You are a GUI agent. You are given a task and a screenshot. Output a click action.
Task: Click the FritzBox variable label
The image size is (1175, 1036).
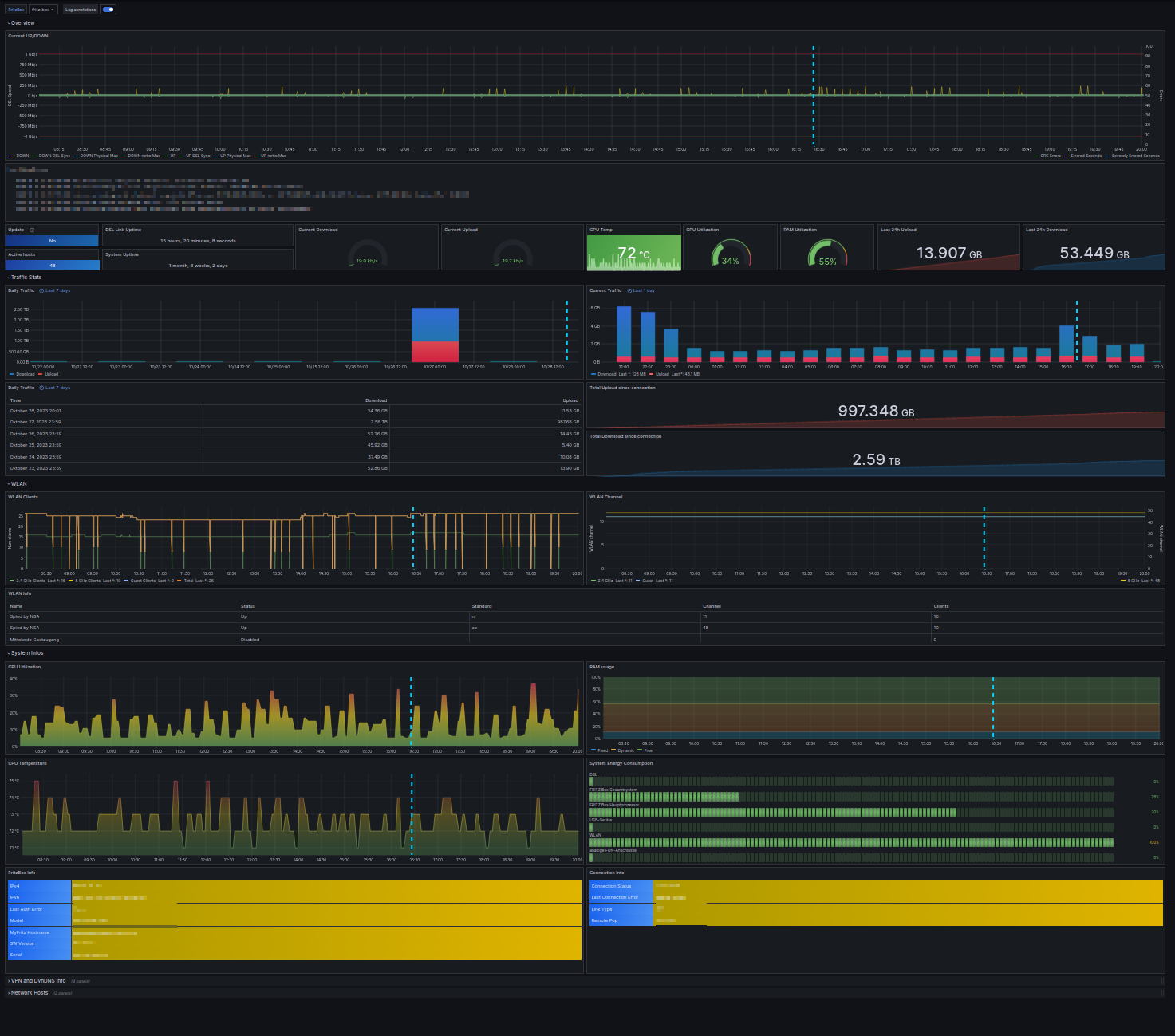(x=16, y=10)
